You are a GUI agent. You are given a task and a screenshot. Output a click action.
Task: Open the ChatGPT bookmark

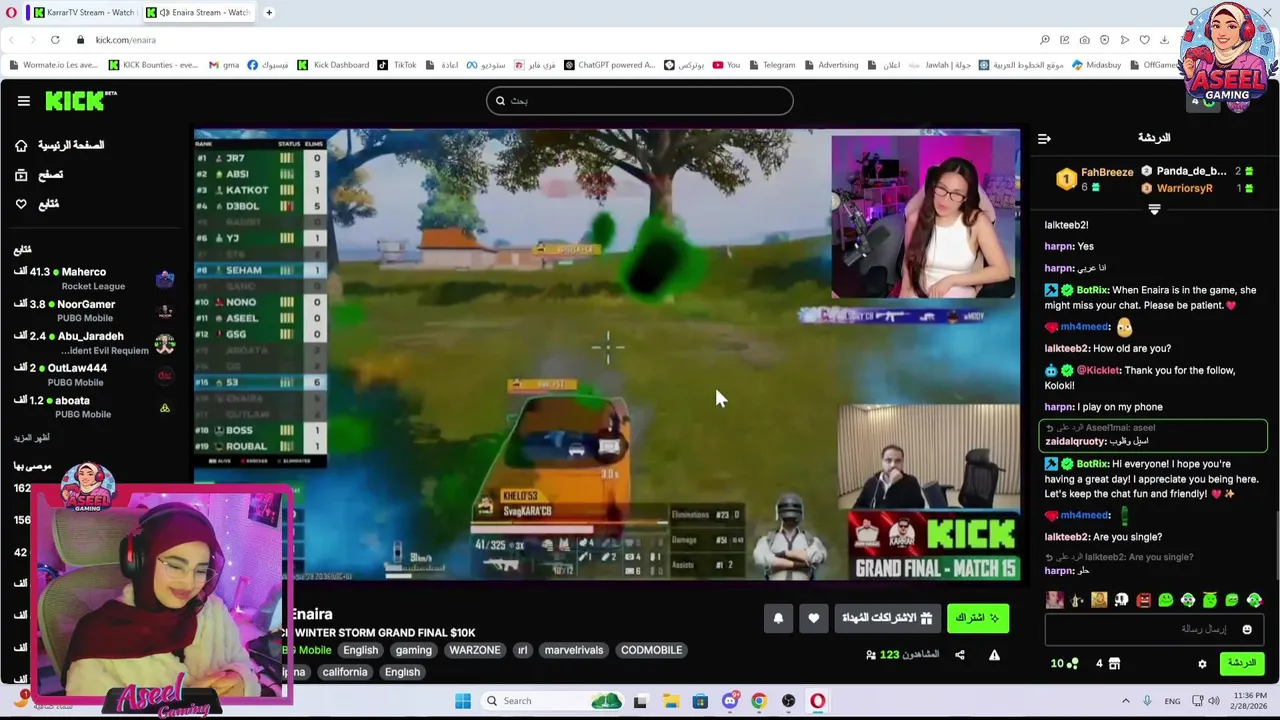click(x=609, y=65)
